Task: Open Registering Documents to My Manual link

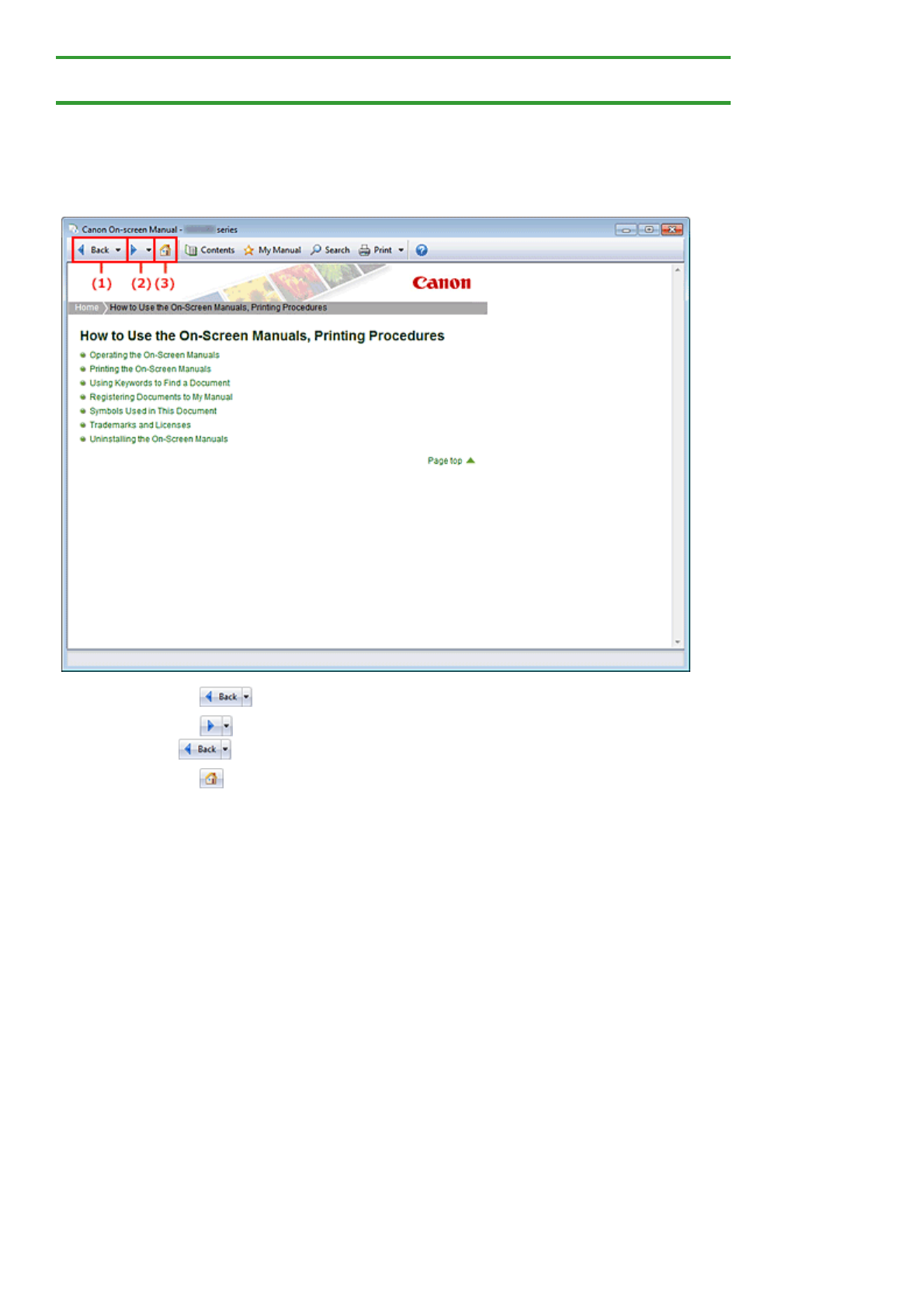Action: 161,397
